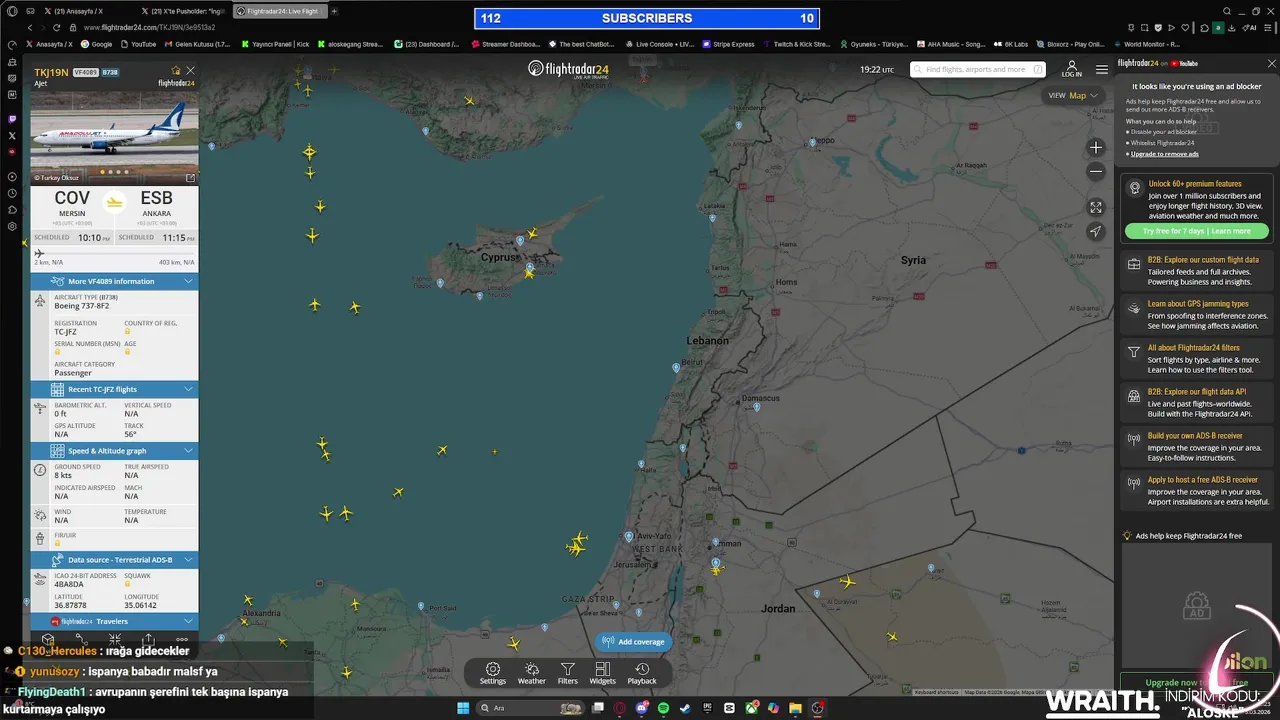Collapse More VF4089 information section

114,281
